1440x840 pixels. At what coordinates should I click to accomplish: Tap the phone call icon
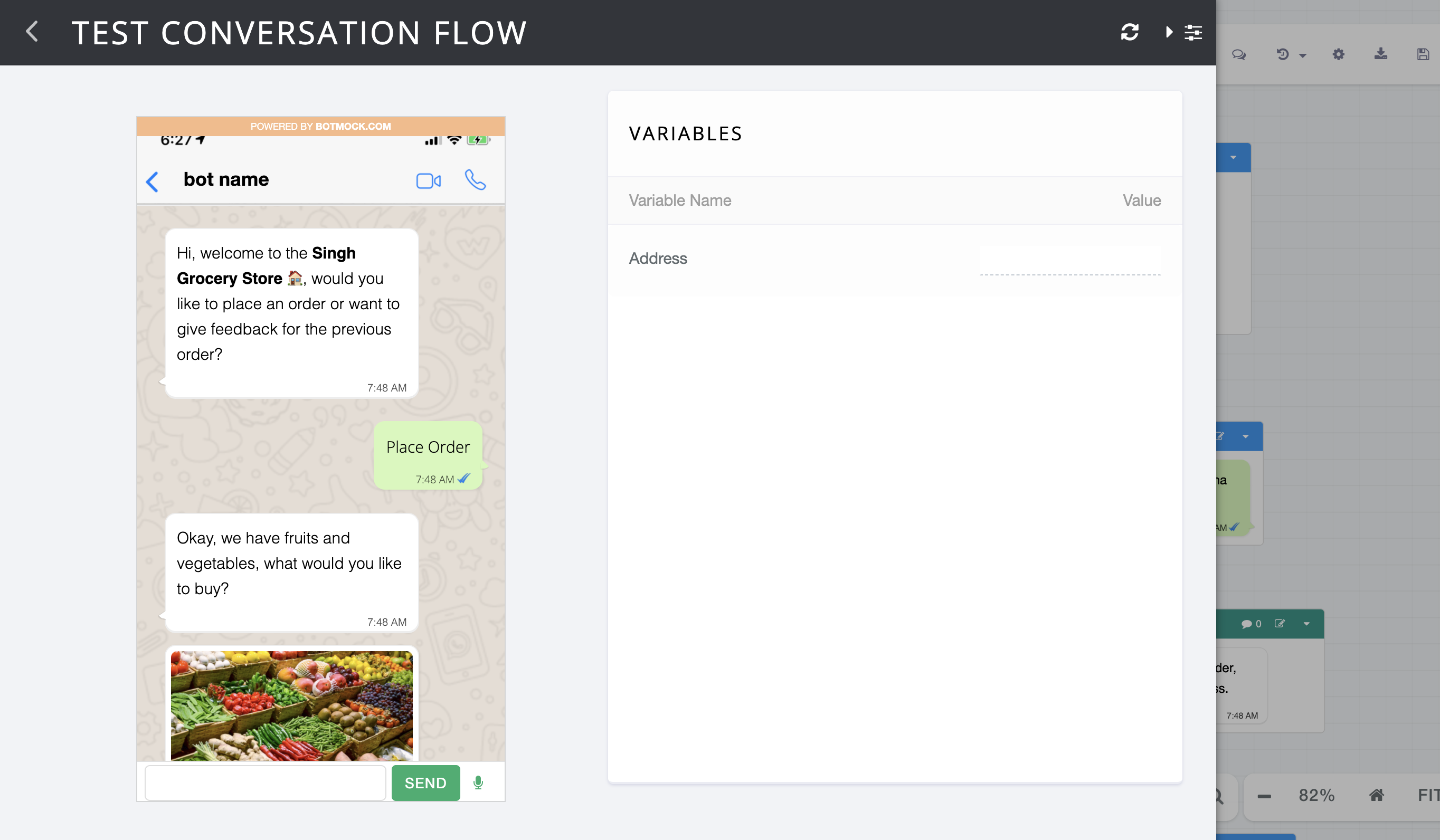coord(475,180)
